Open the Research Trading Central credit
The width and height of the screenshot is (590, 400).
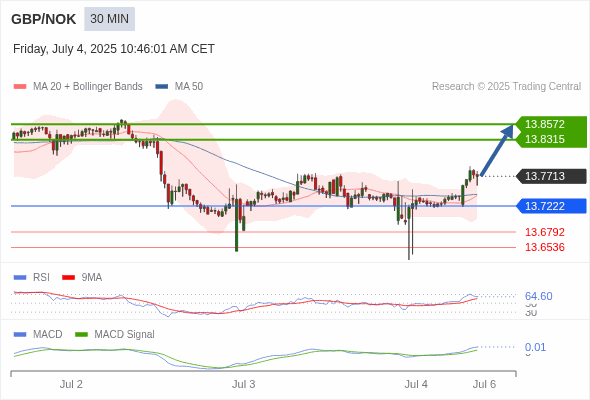coord(506,87)
